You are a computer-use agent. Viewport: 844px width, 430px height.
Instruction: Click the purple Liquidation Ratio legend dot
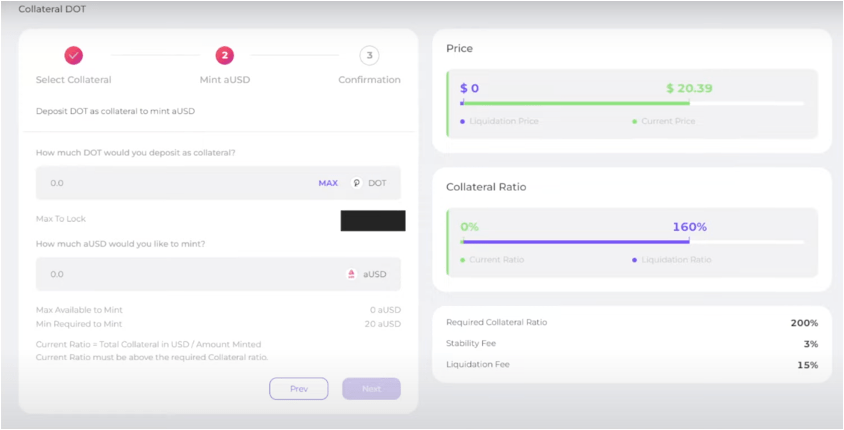[x=635, y=260]
